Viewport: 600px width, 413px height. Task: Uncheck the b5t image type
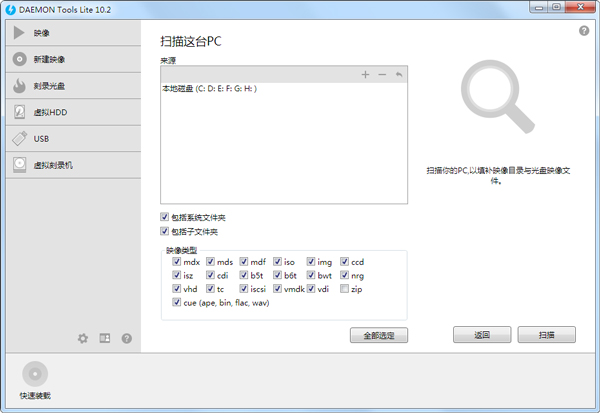(244, 275)
